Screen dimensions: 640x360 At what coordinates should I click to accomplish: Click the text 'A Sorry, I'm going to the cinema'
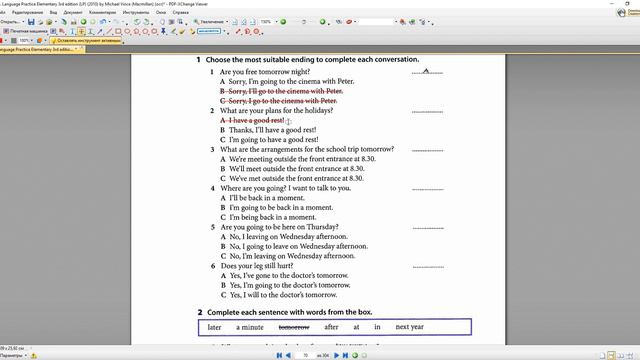click(287, 81)
